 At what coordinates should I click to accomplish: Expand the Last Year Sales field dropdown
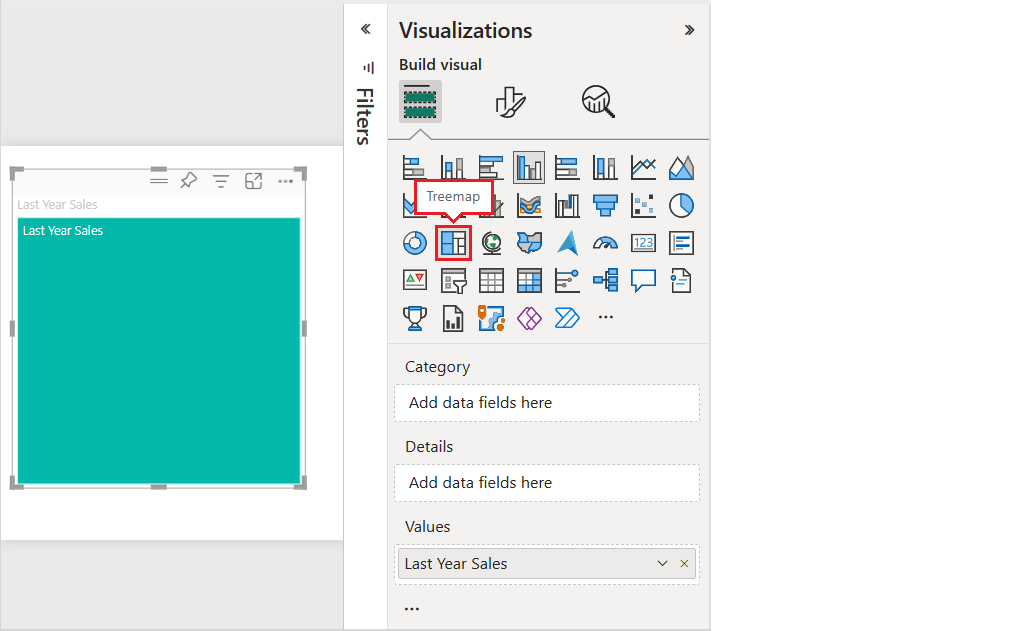[x=662, y=563]
